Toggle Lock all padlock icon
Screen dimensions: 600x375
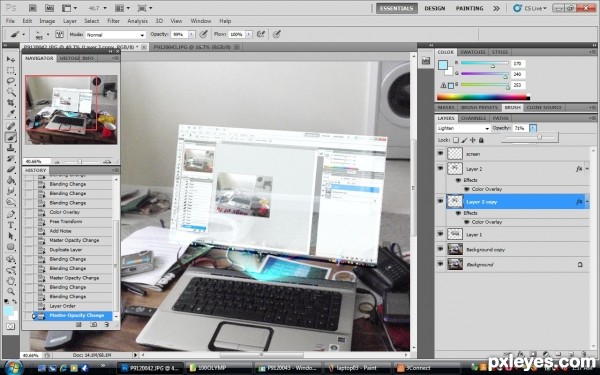(481, 140)
